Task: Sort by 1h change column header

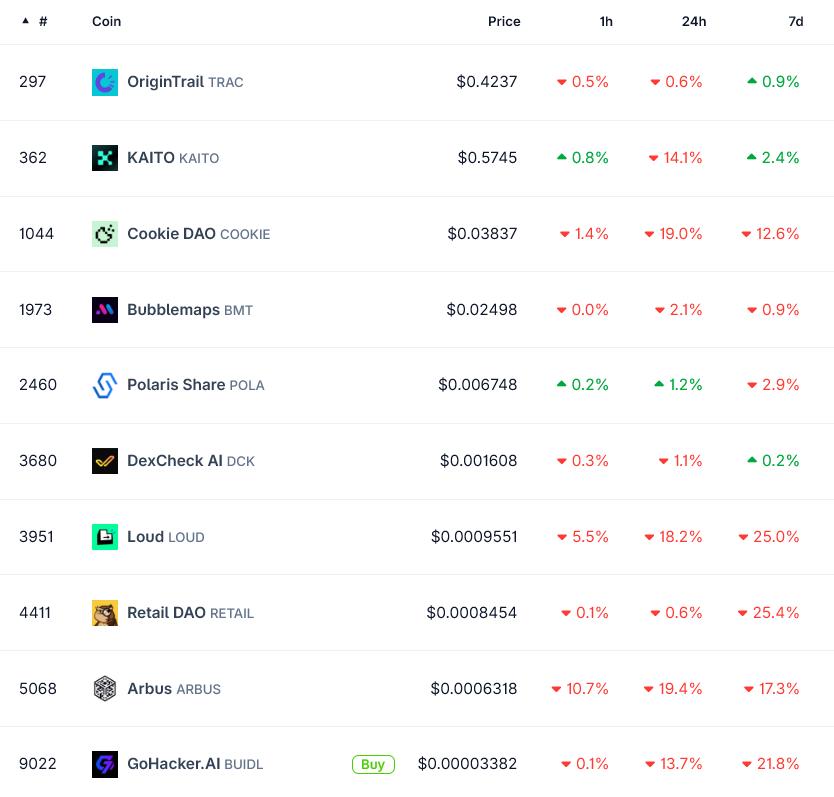Action: pos(606,21)
